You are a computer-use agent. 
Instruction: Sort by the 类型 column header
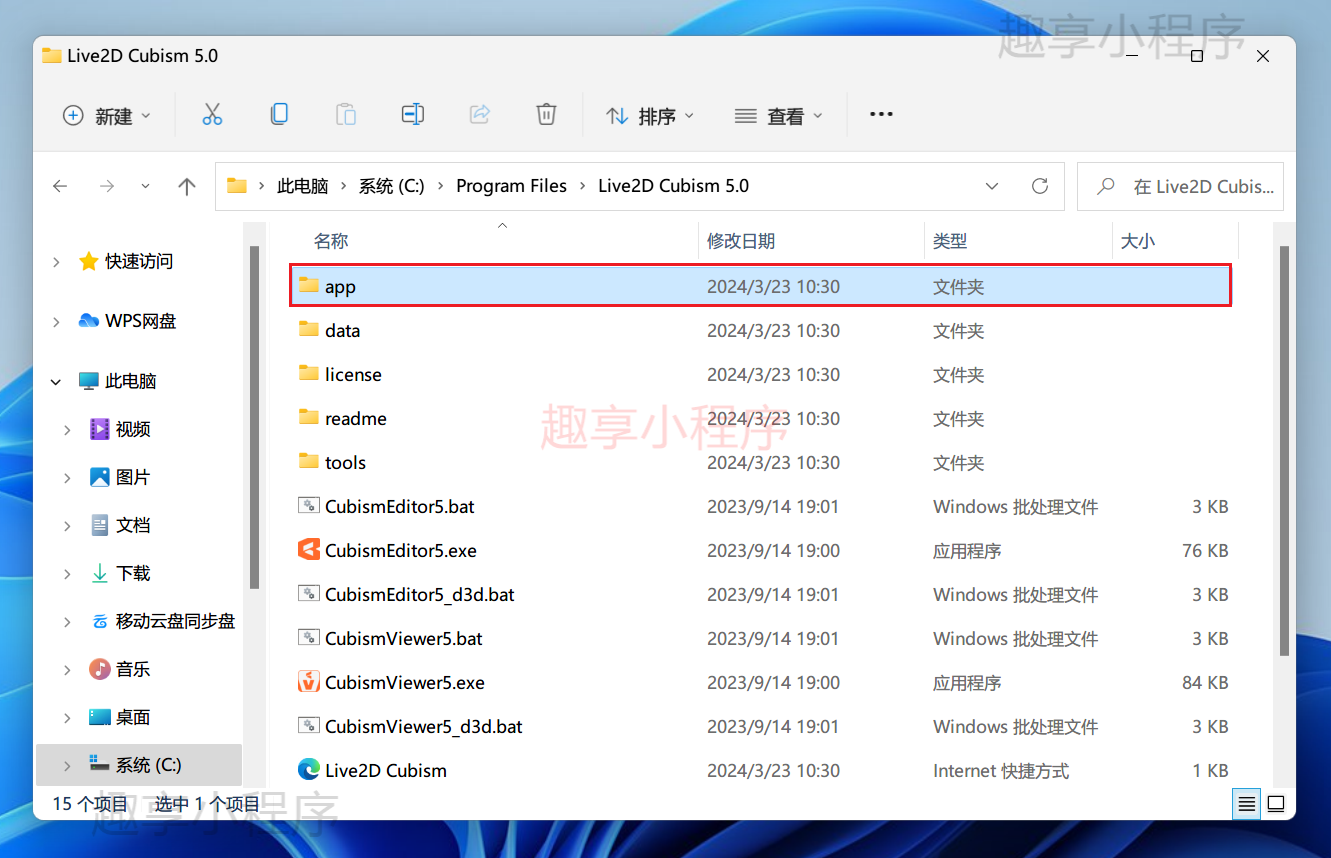(x=950, y=241)
